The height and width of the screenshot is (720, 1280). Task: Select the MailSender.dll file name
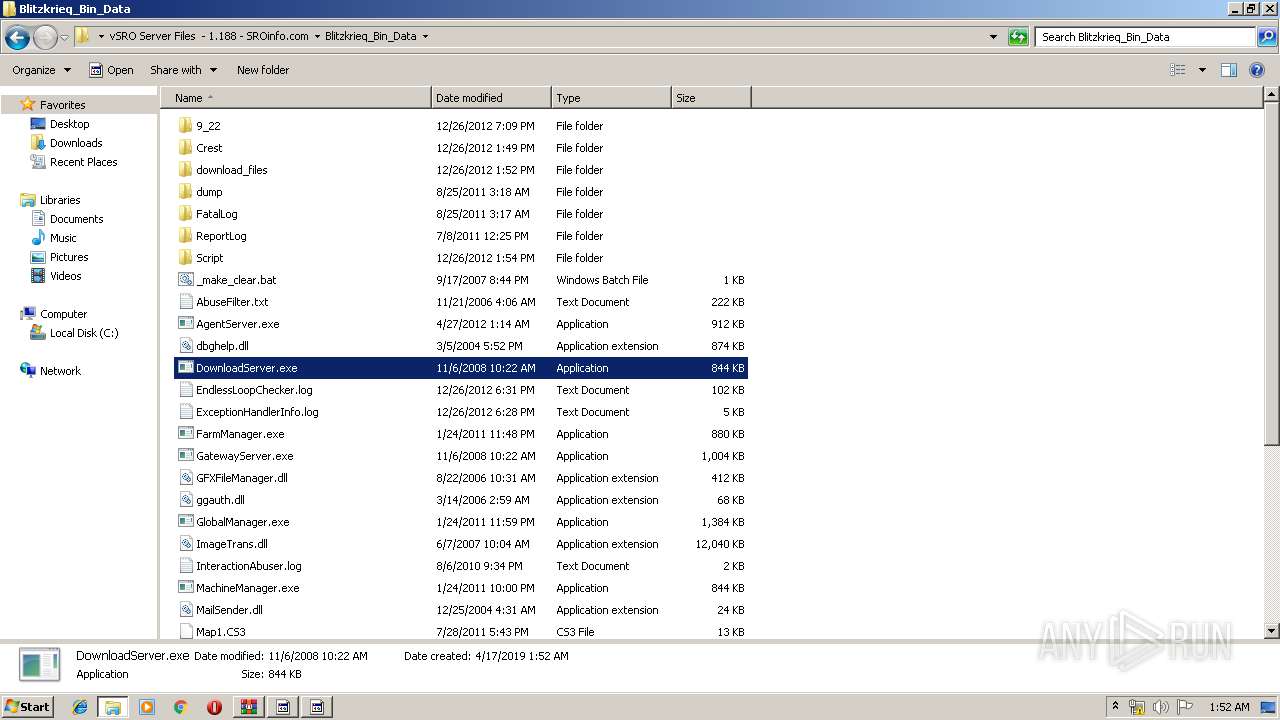pos(229,610)
